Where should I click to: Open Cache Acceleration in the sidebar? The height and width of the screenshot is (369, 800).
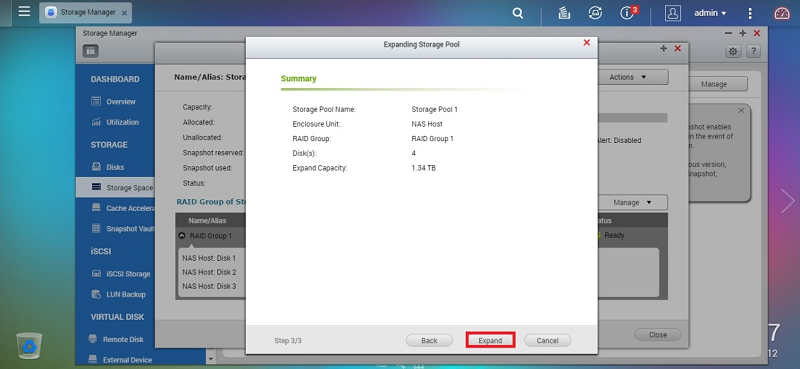pyautogui.click(x=122, y=208)
